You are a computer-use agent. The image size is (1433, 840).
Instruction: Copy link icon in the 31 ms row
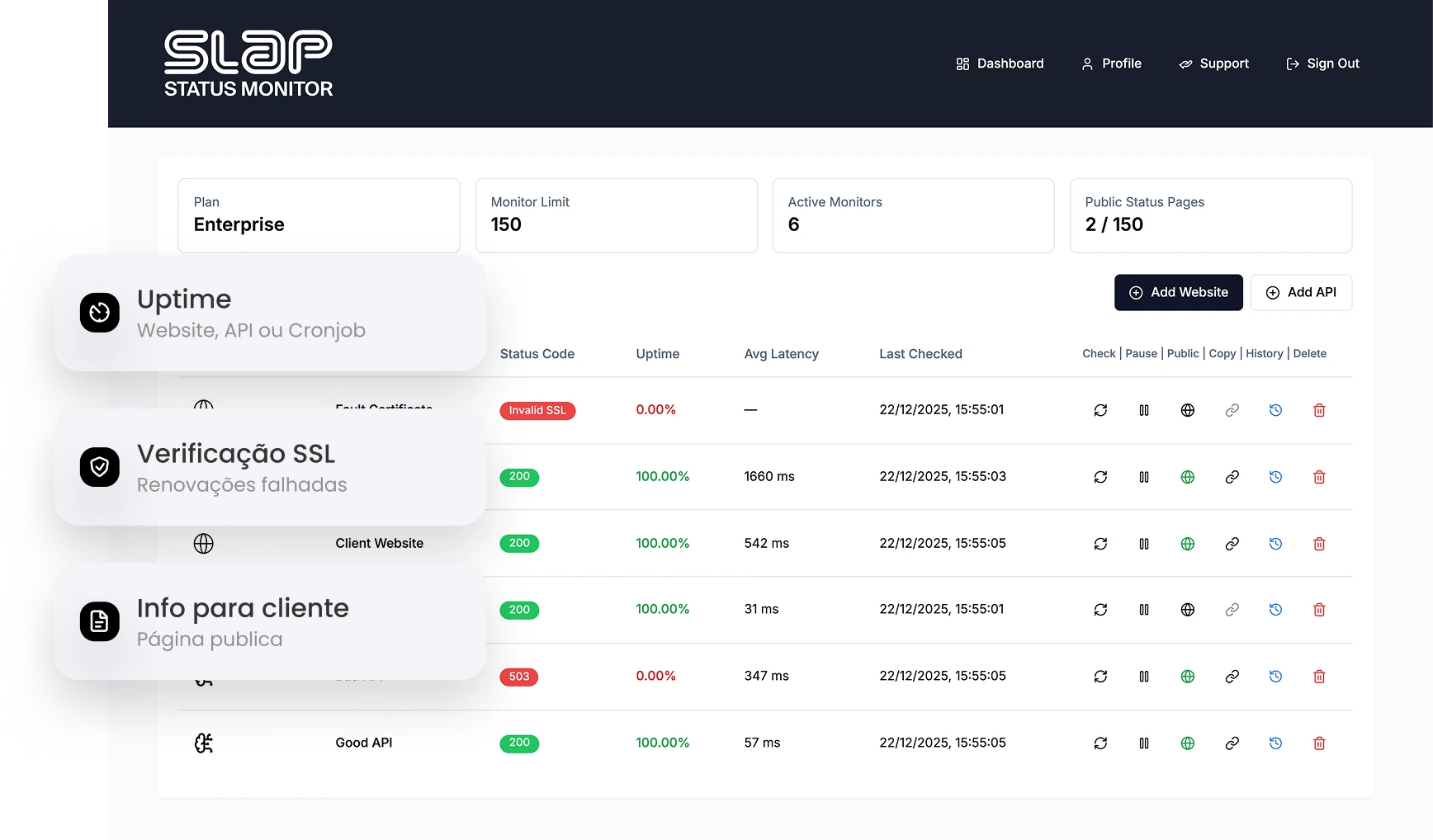coord(1232,610)
